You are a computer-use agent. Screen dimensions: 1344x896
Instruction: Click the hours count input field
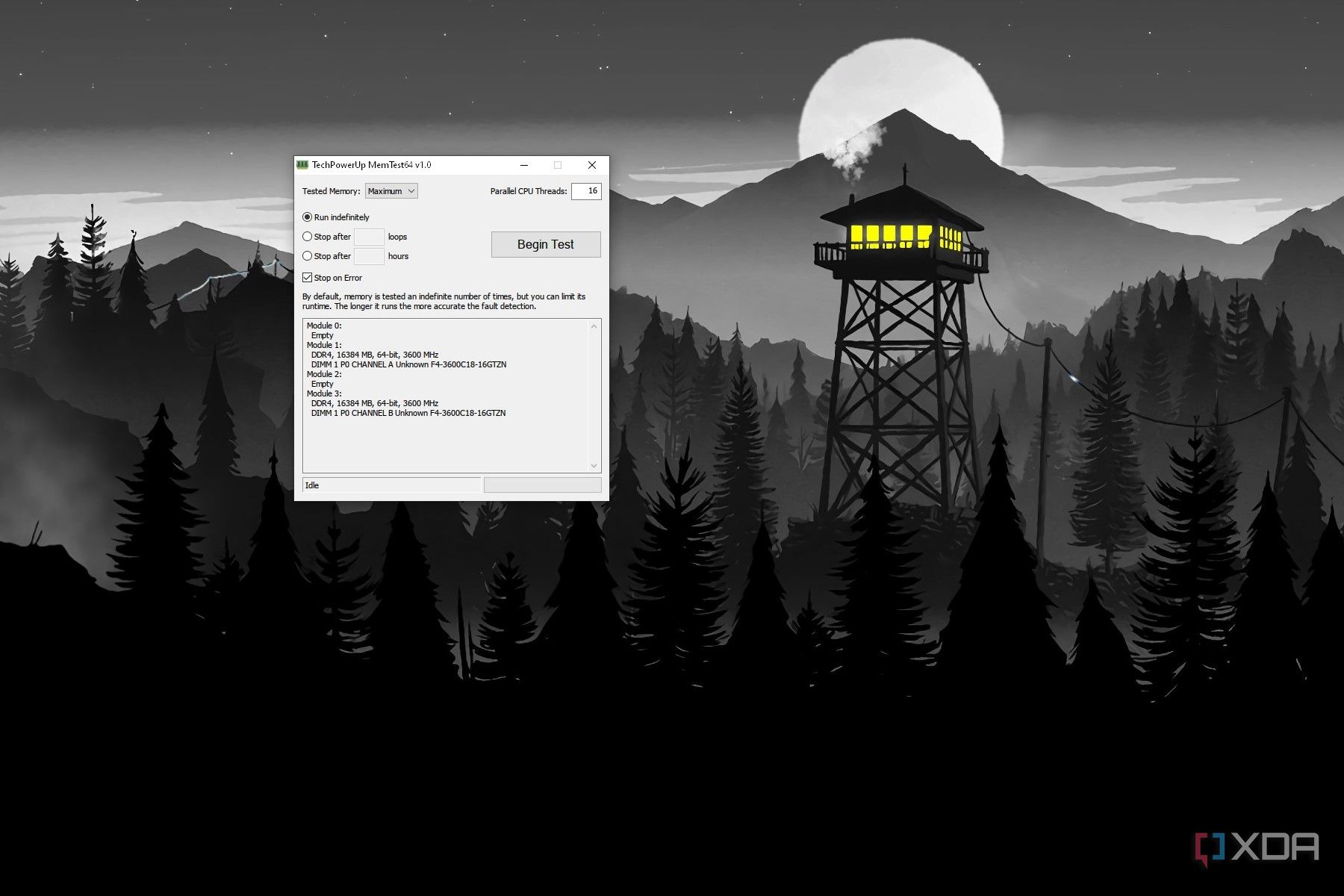pyautogui.click(x=369, y=256)
